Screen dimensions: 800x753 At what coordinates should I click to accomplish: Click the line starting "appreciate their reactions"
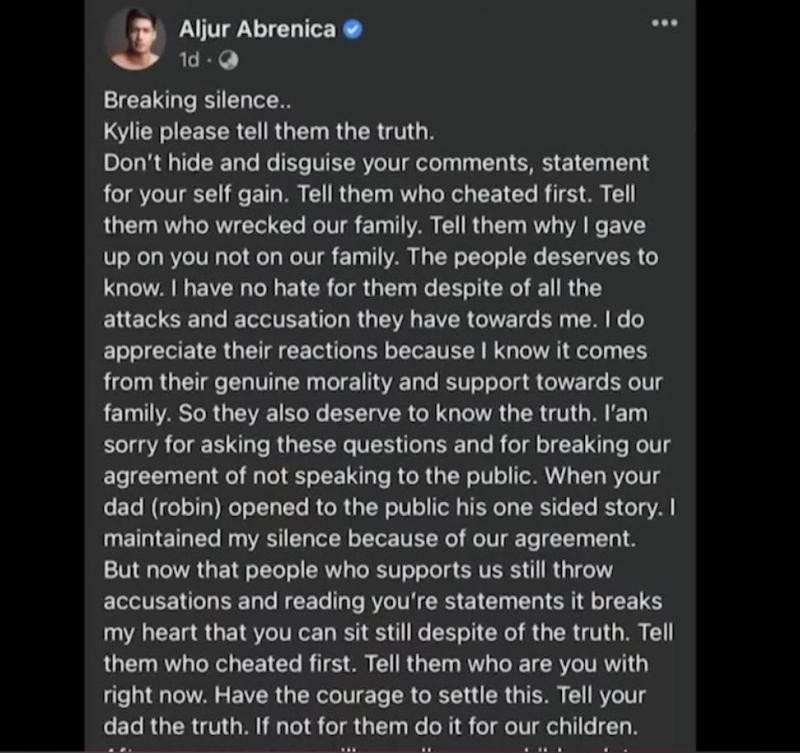pos(375,351)
